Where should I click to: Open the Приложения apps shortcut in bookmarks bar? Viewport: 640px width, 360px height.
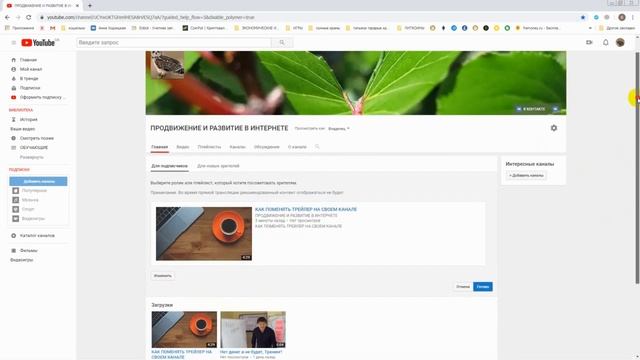click(20, 28)
